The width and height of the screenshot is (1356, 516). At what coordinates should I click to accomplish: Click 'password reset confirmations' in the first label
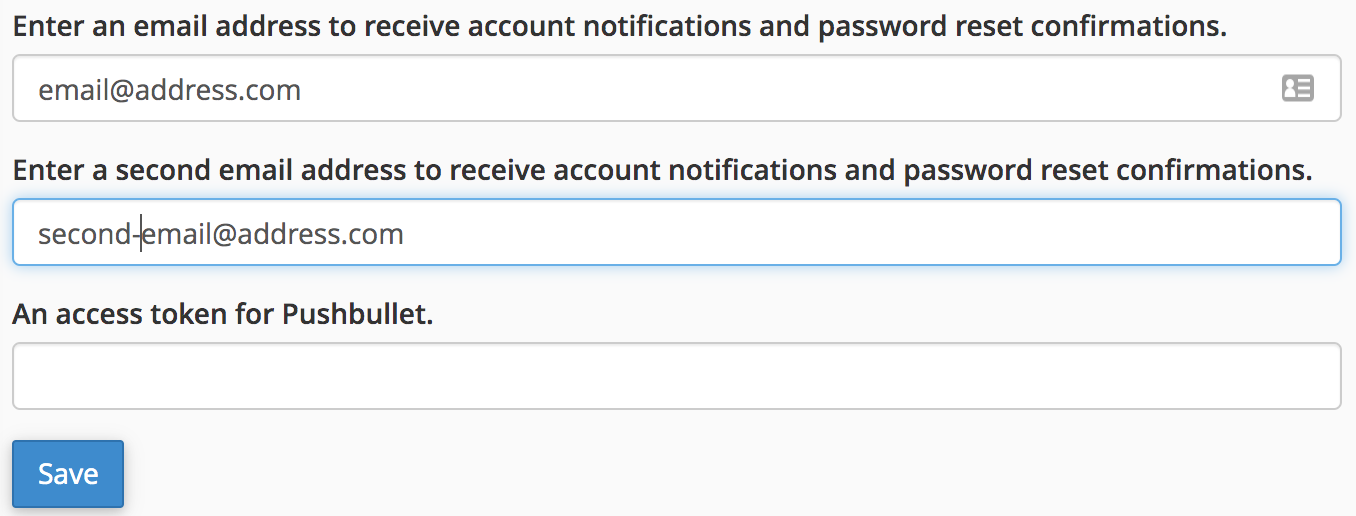point(1022,27)
